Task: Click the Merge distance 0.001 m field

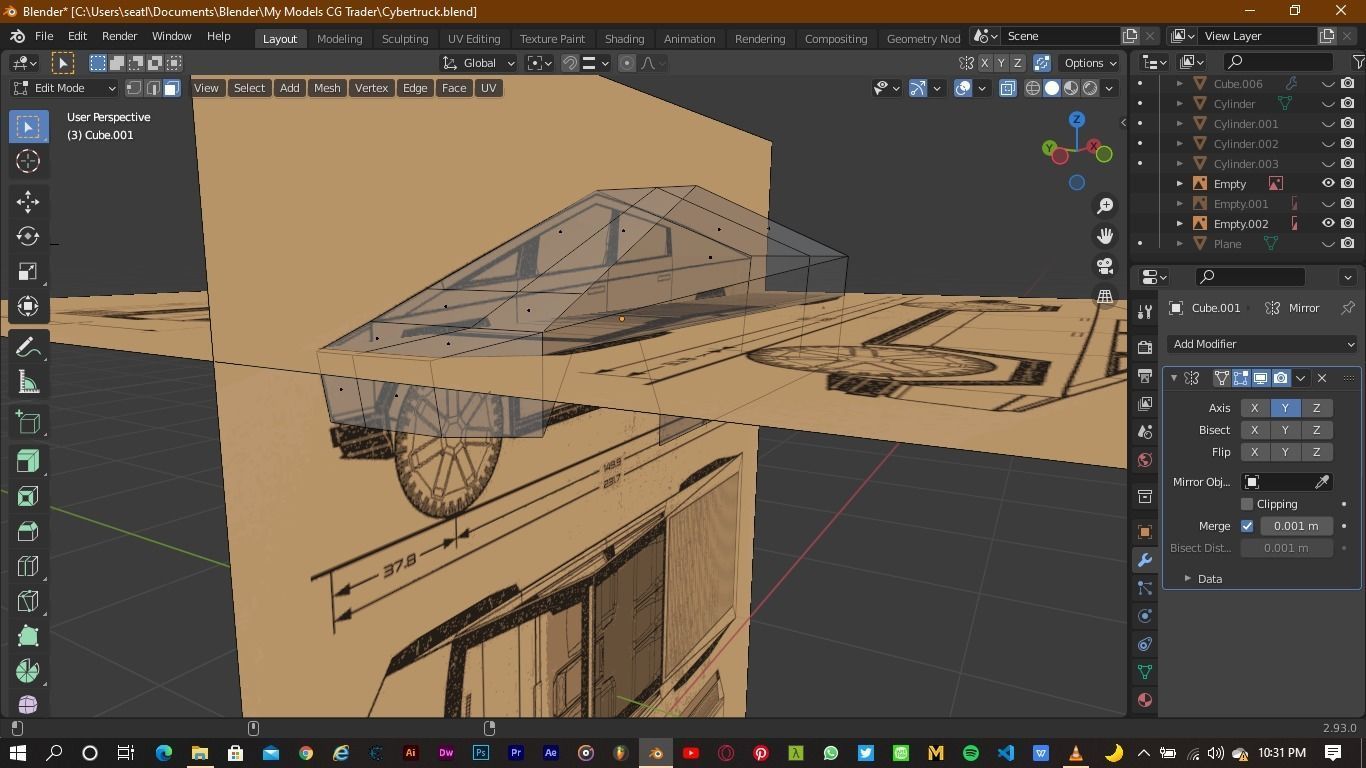Action: [x=1296, y=526]
